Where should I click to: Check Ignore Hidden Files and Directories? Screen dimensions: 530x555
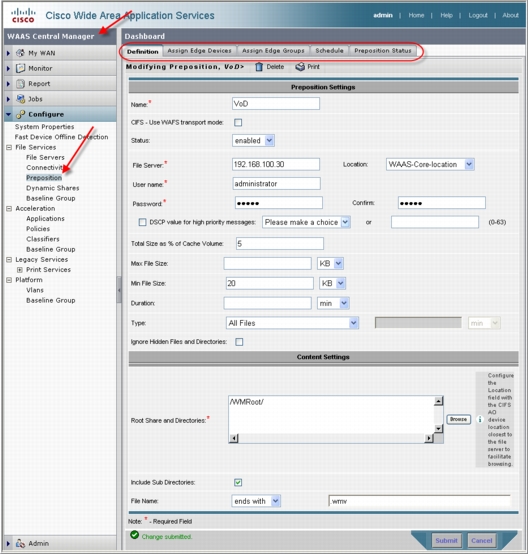pos(239,342)
